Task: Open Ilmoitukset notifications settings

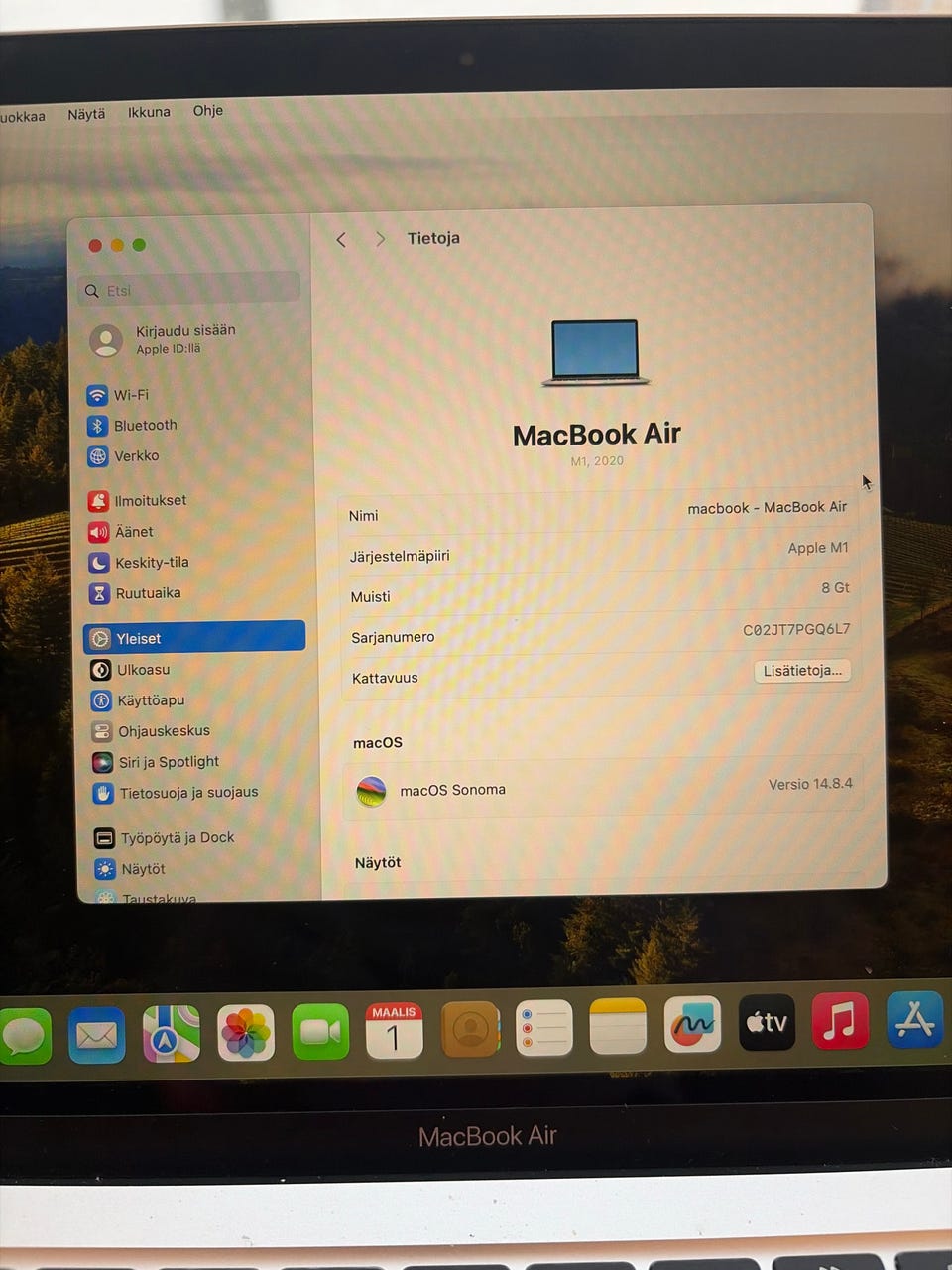Action: point(137,500)
